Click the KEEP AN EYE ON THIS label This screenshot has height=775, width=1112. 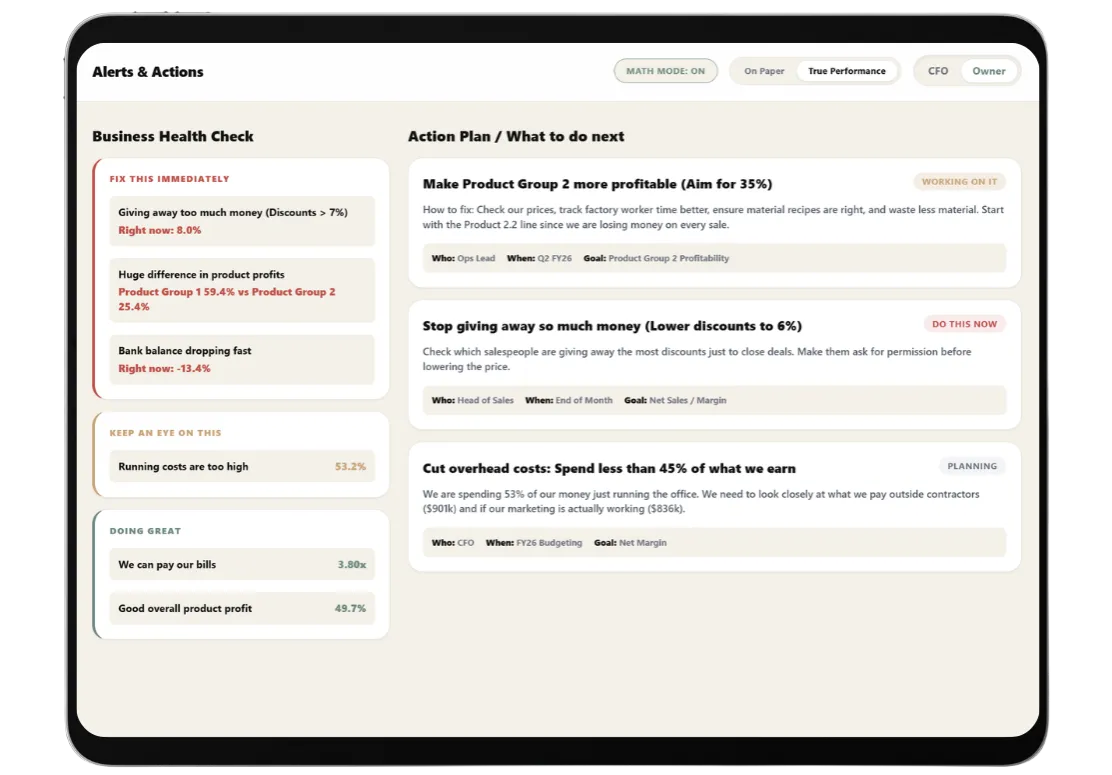[x=165, y=433]
